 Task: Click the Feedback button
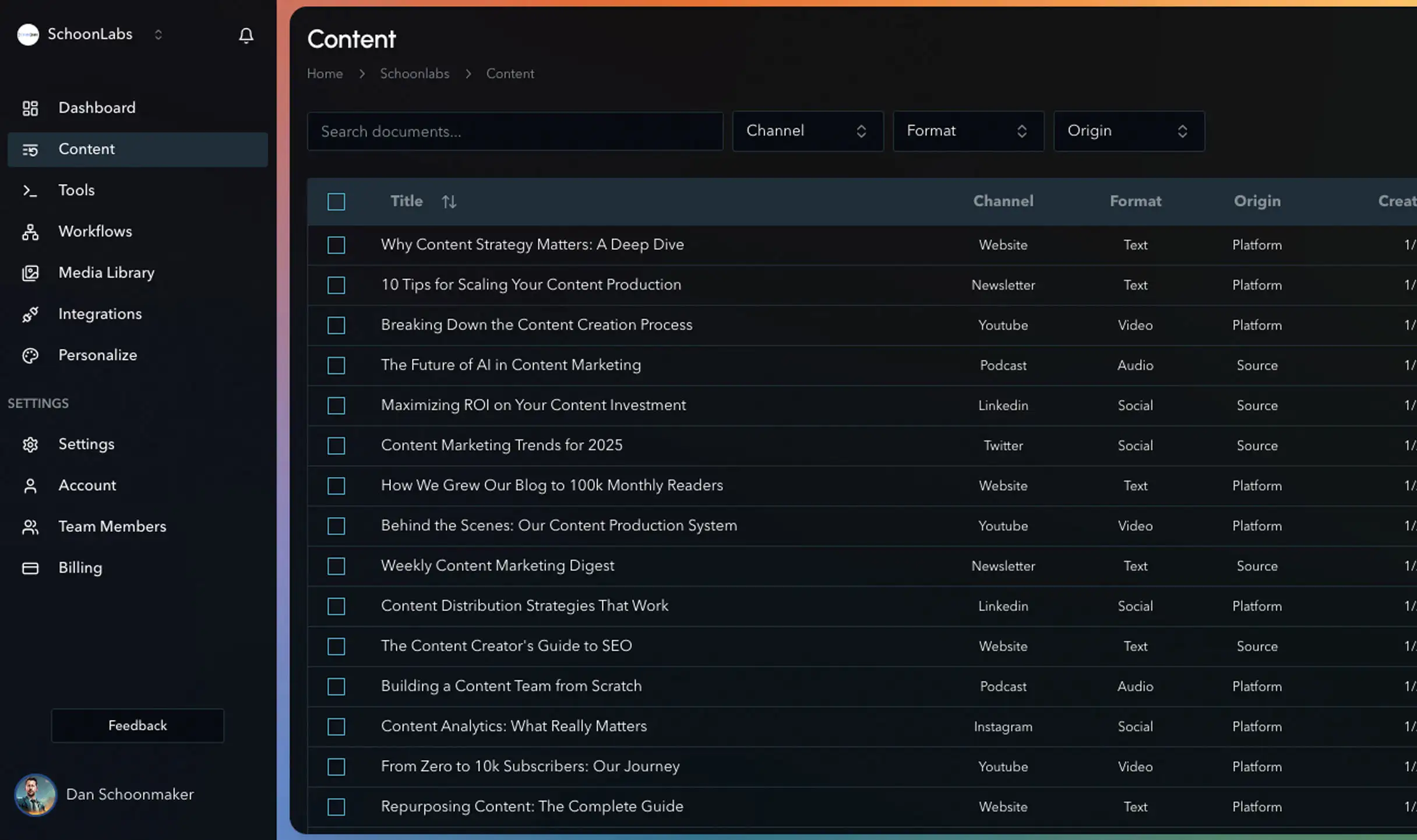[x=138, y=725]
